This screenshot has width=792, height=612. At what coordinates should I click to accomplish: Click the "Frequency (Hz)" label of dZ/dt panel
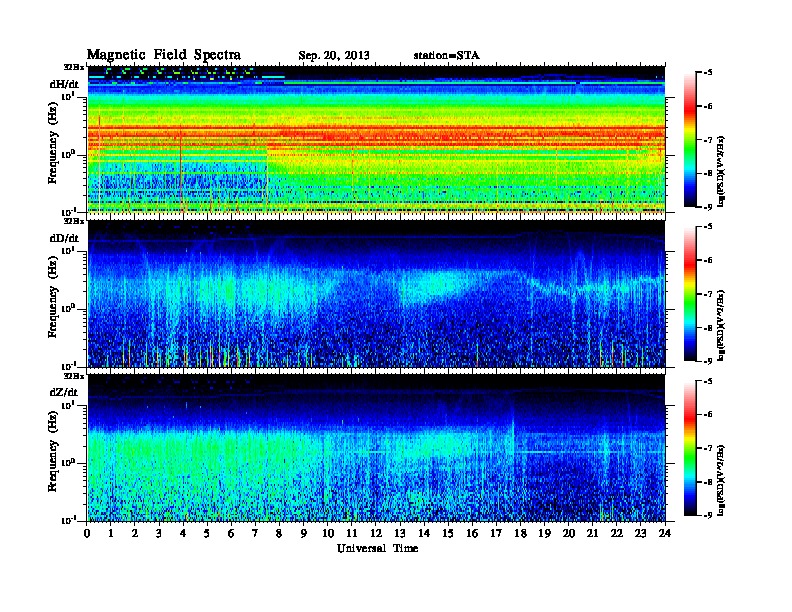click(x=53, y=451)
